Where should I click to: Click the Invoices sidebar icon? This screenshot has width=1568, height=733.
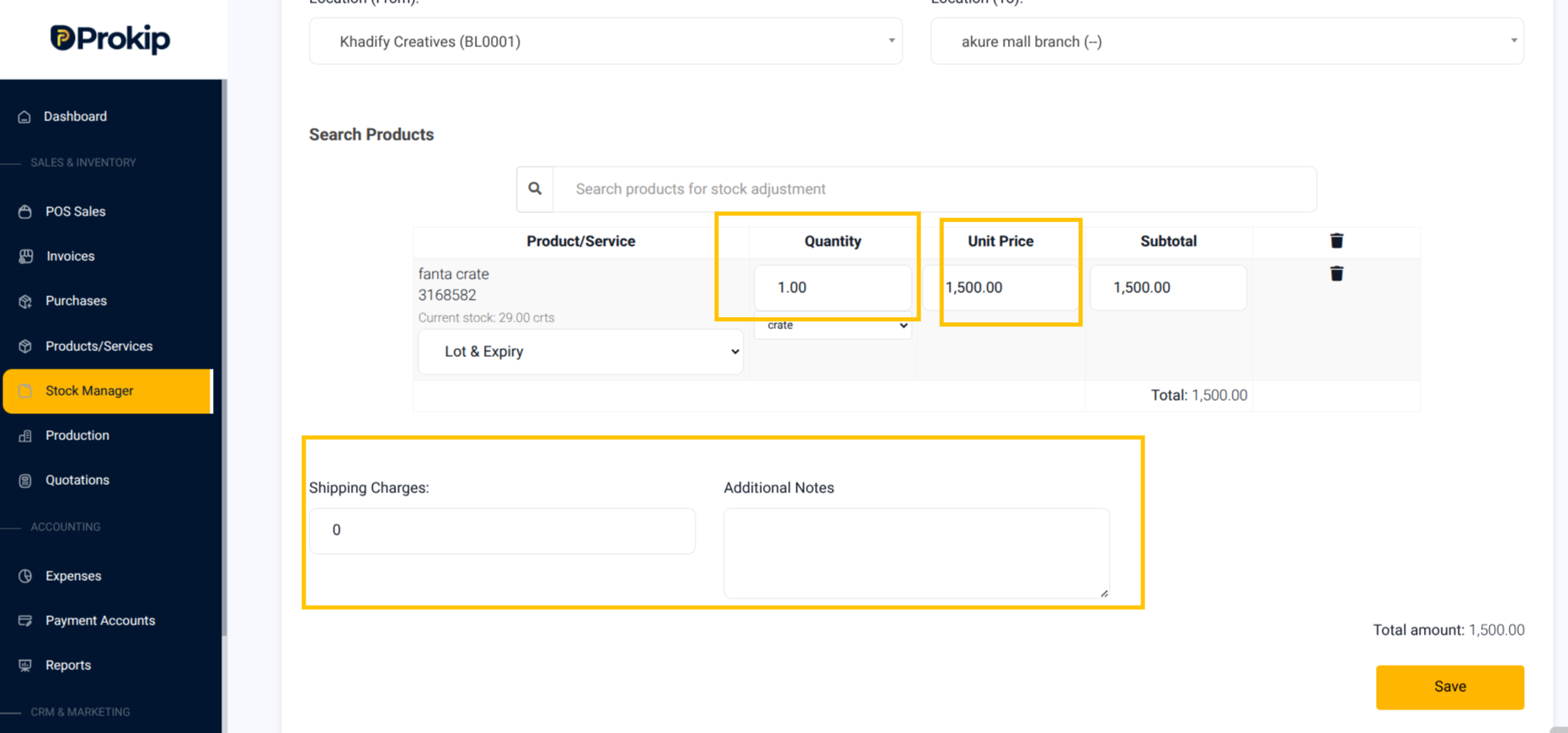[25, 257]
